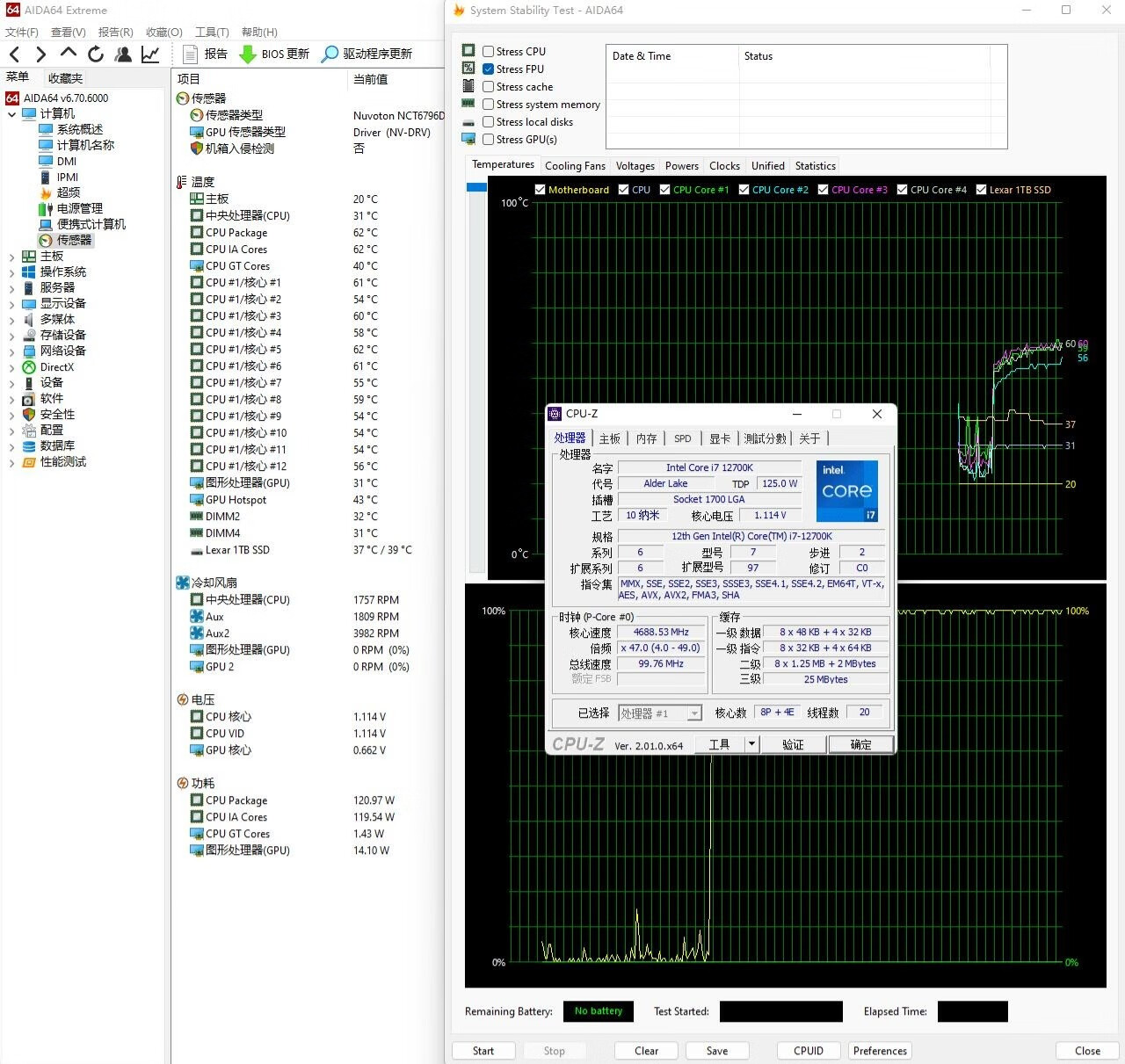
Task: Select IPMI tree item
Action: 68,177
